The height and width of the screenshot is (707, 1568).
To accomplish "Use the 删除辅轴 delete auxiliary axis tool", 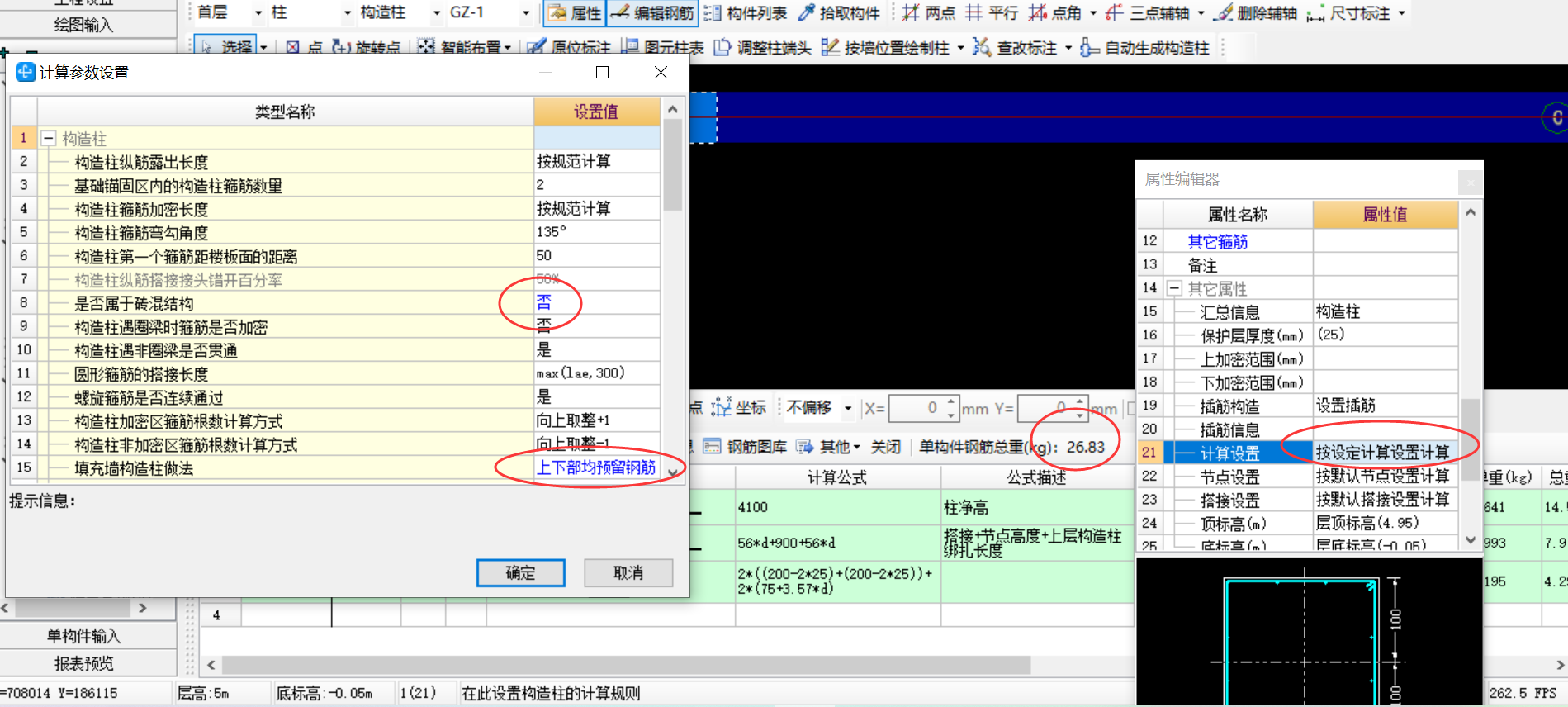I will click(1256, 12).
